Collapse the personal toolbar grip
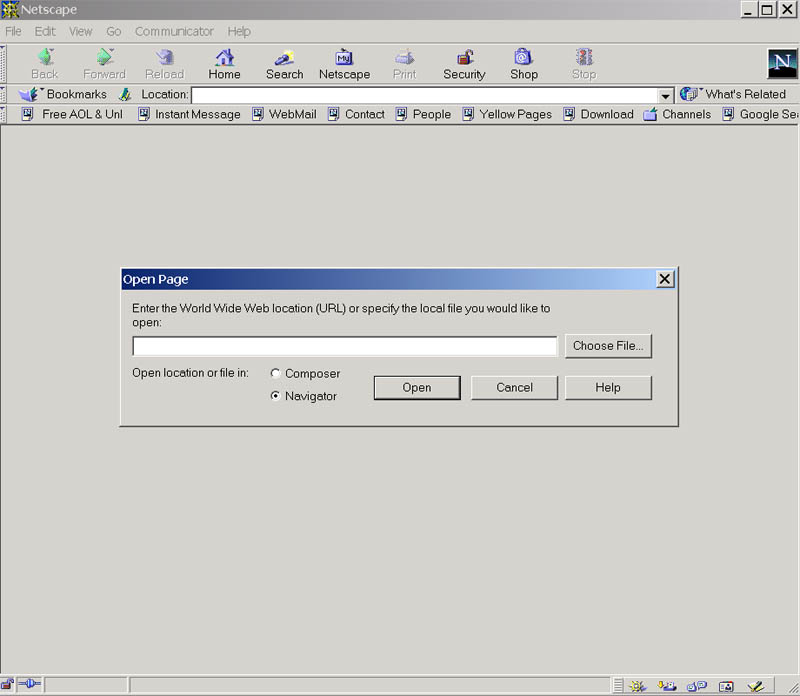Viewport: 800px width, 696px height. 3,114
